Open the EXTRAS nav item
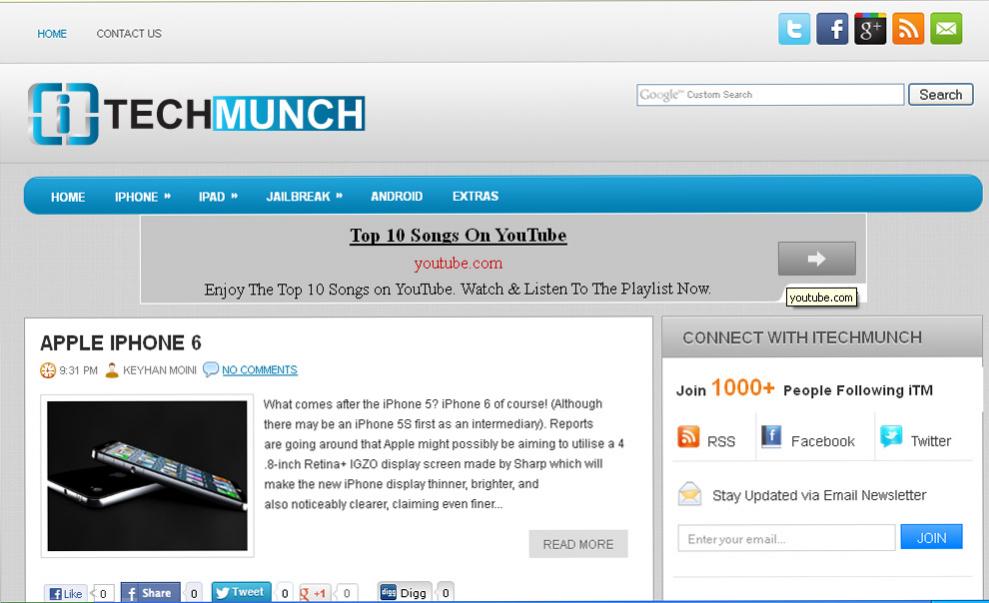The height and width of the screenshot is (603, 989). click(x=476, y=196)
